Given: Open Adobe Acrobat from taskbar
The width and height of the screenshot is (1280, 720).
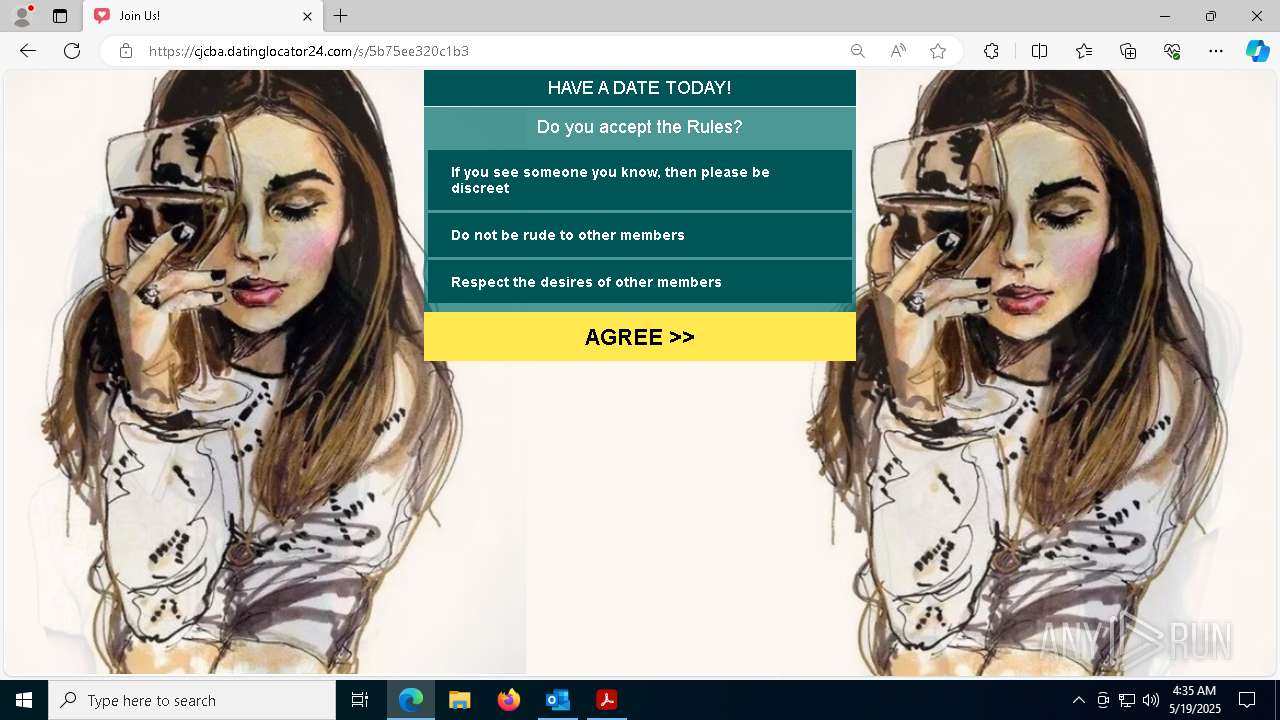Looking at the screenshot, I should click(607, 700).
